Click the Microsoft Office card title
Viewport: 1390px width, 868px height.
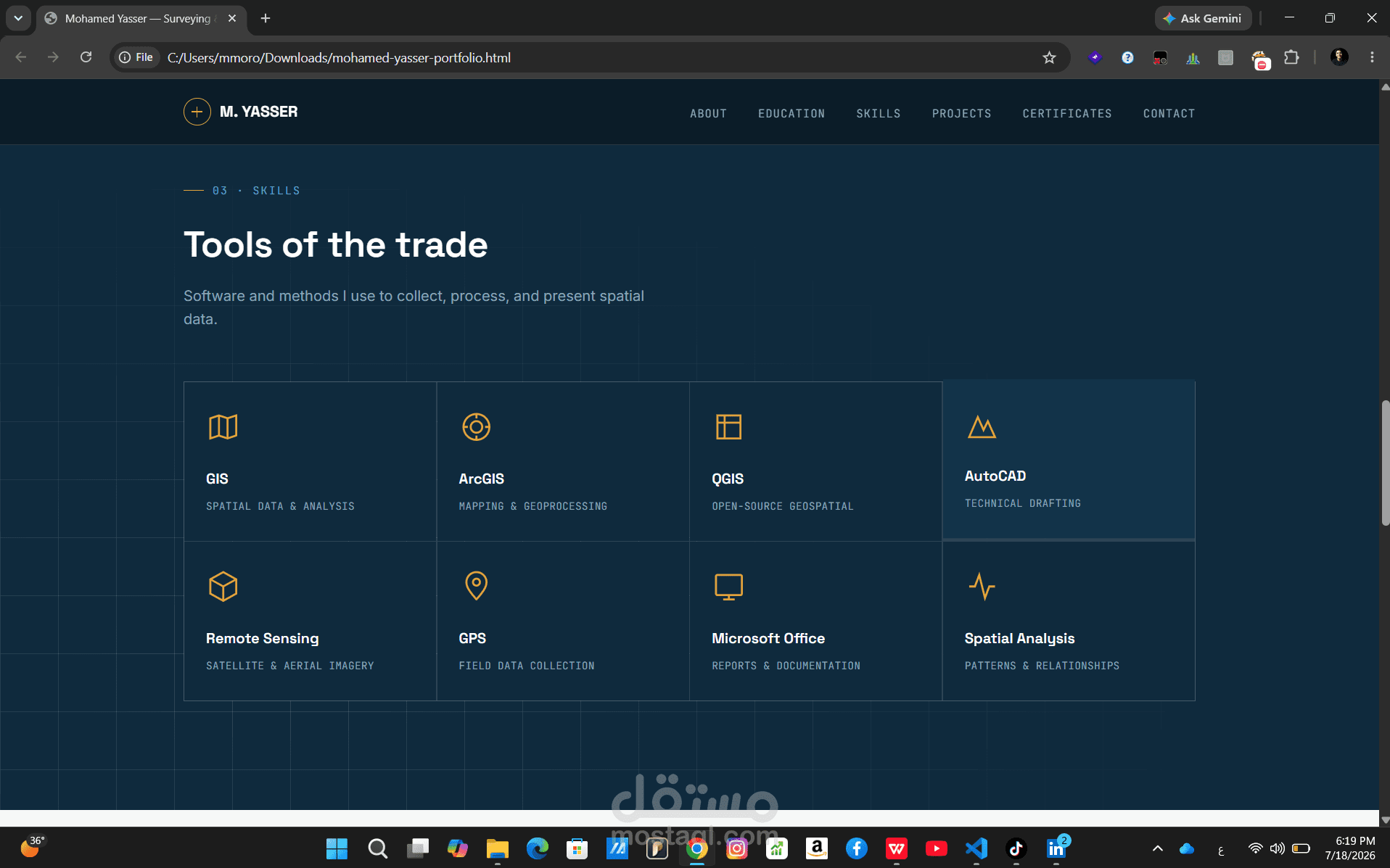768,638
